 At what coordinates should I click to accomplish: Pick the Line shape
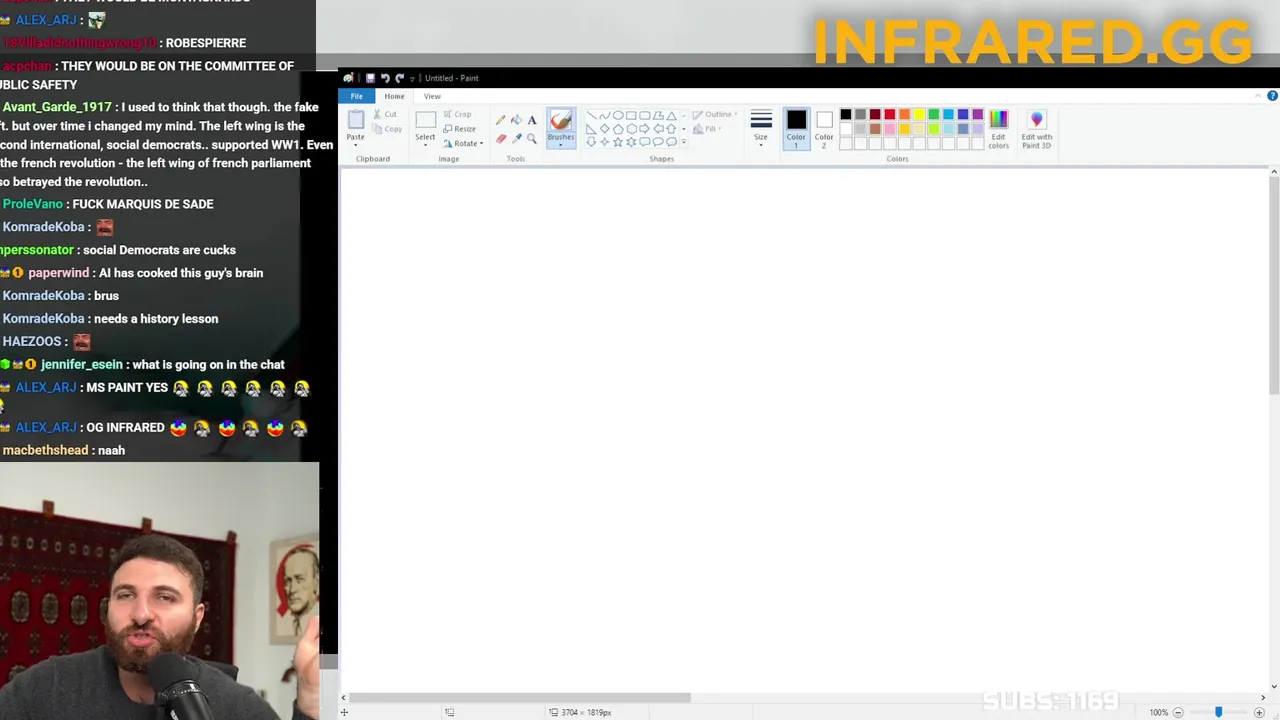(x=591, y=115)
